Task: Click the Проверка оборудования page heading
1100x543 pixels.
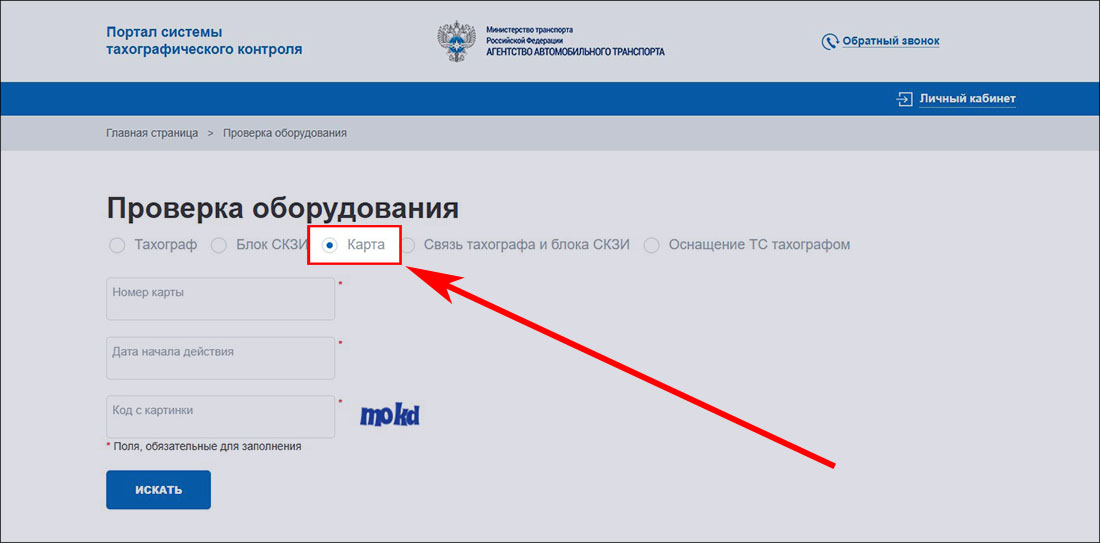Action: click(283, 209)
